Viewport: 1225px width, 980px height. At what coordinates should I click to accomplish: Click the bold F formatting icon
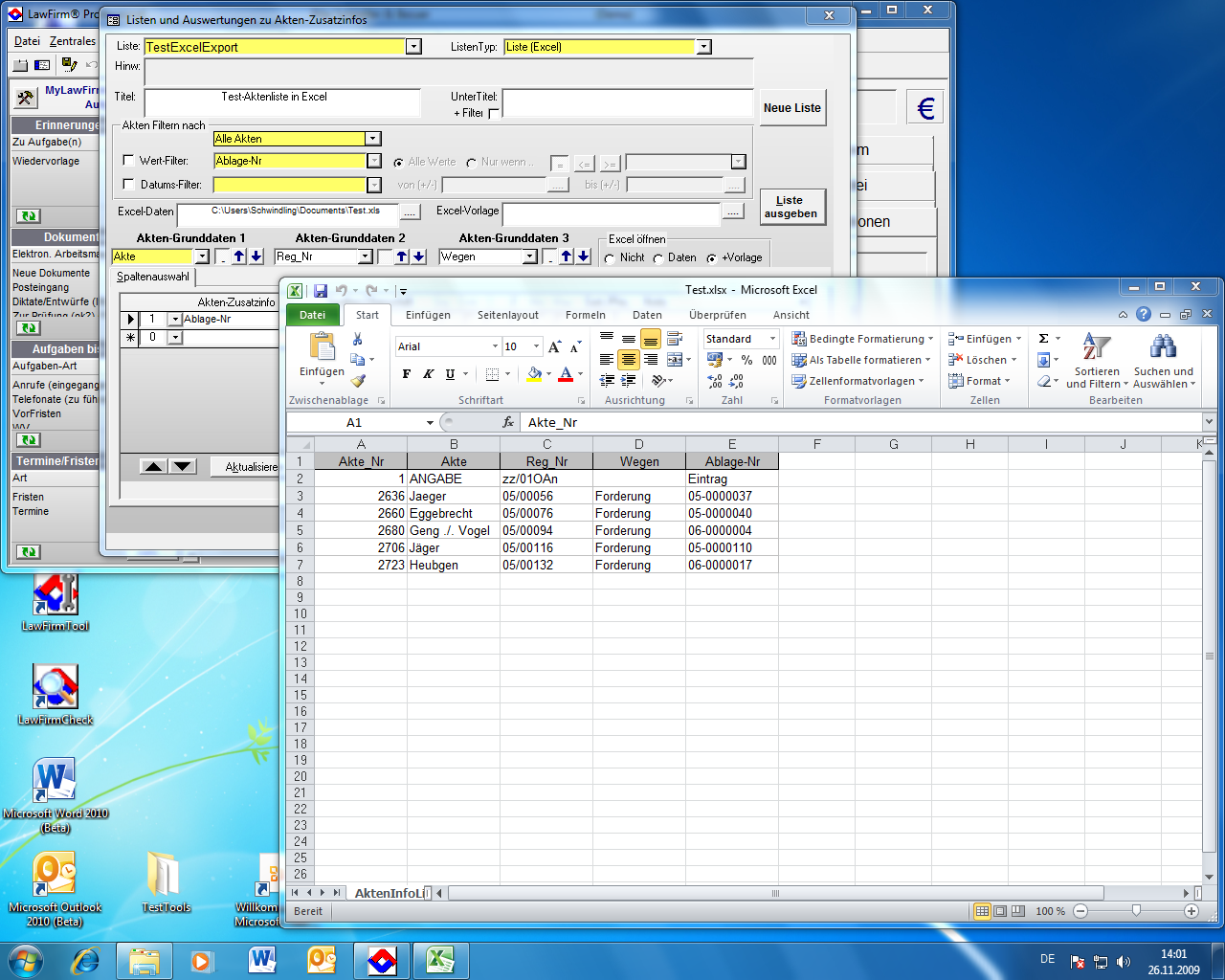point(407,374)
